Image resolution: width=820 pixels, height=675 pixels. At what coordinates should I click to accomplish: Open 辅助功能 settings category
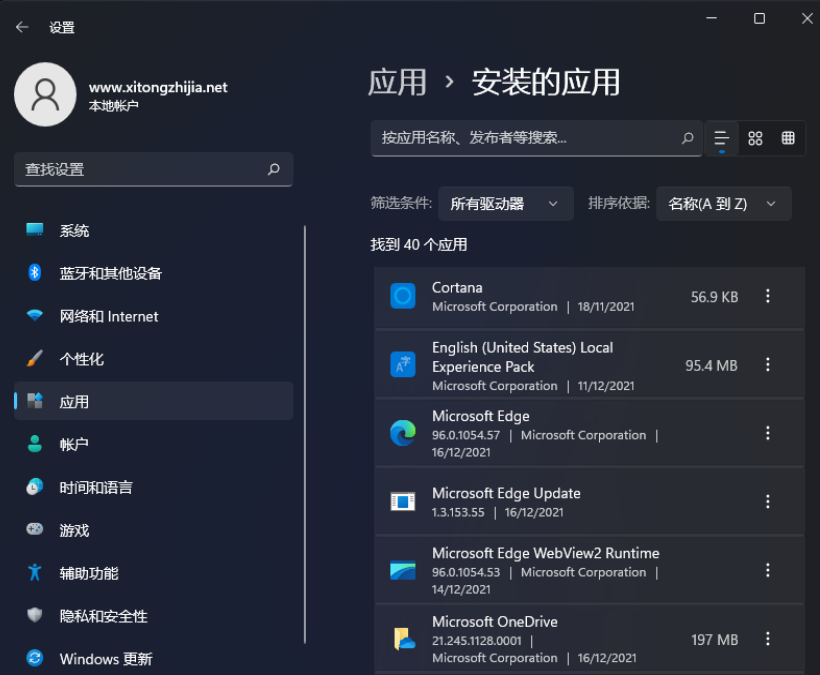(x=153, y=573)
